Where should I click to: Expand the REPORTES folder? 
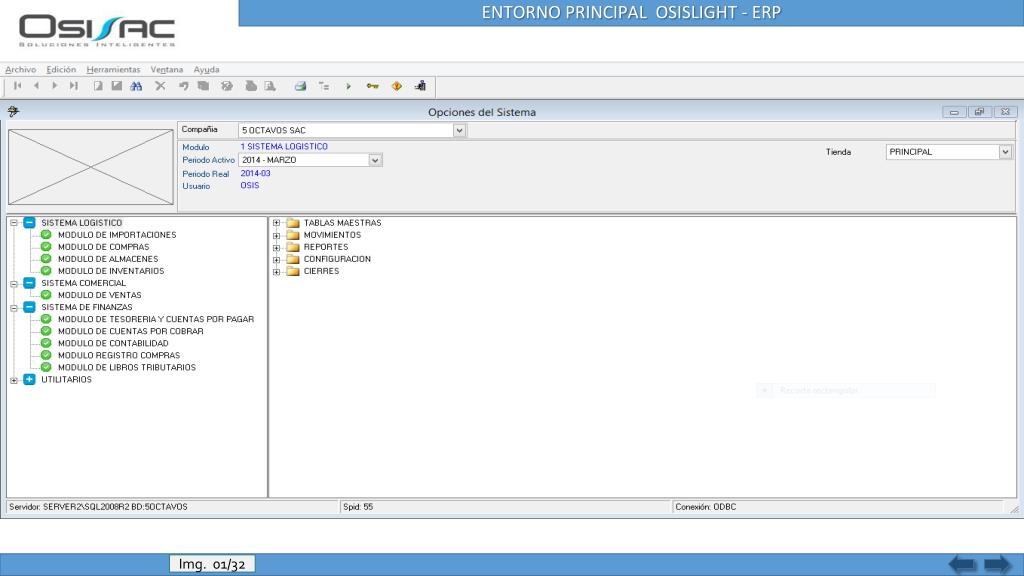[x=276, y=248]
